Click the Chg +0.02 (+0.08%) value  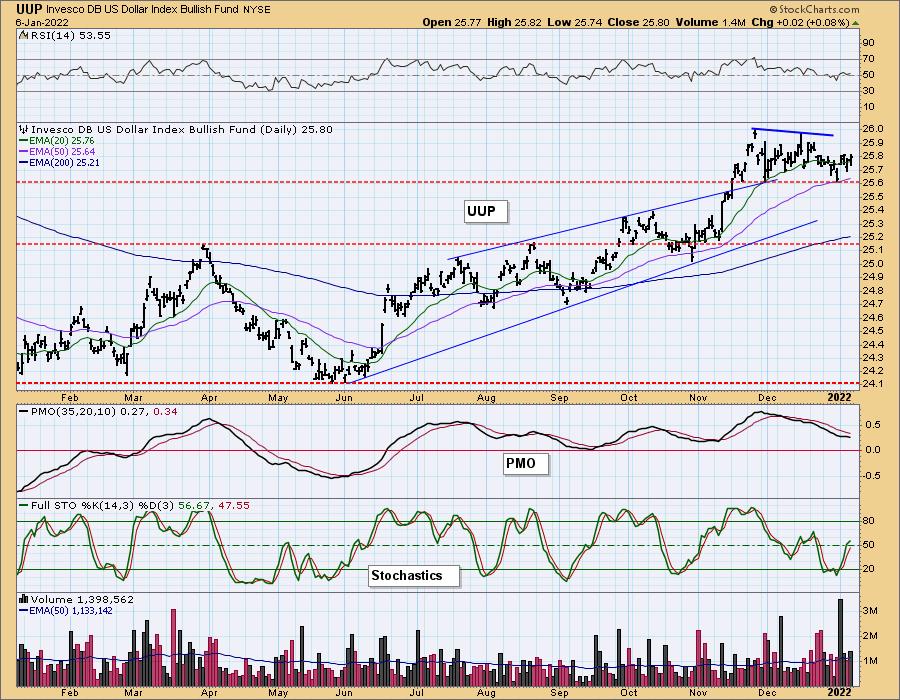[x=800, y=22]
